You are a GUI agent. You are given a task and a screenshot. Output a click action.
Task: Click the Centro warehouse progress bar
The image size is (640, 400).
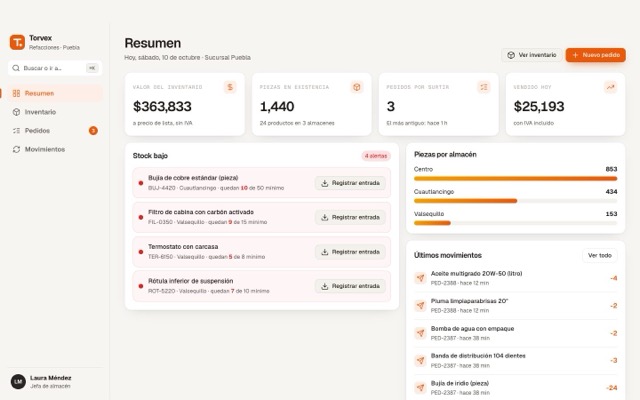click(516, 178)
